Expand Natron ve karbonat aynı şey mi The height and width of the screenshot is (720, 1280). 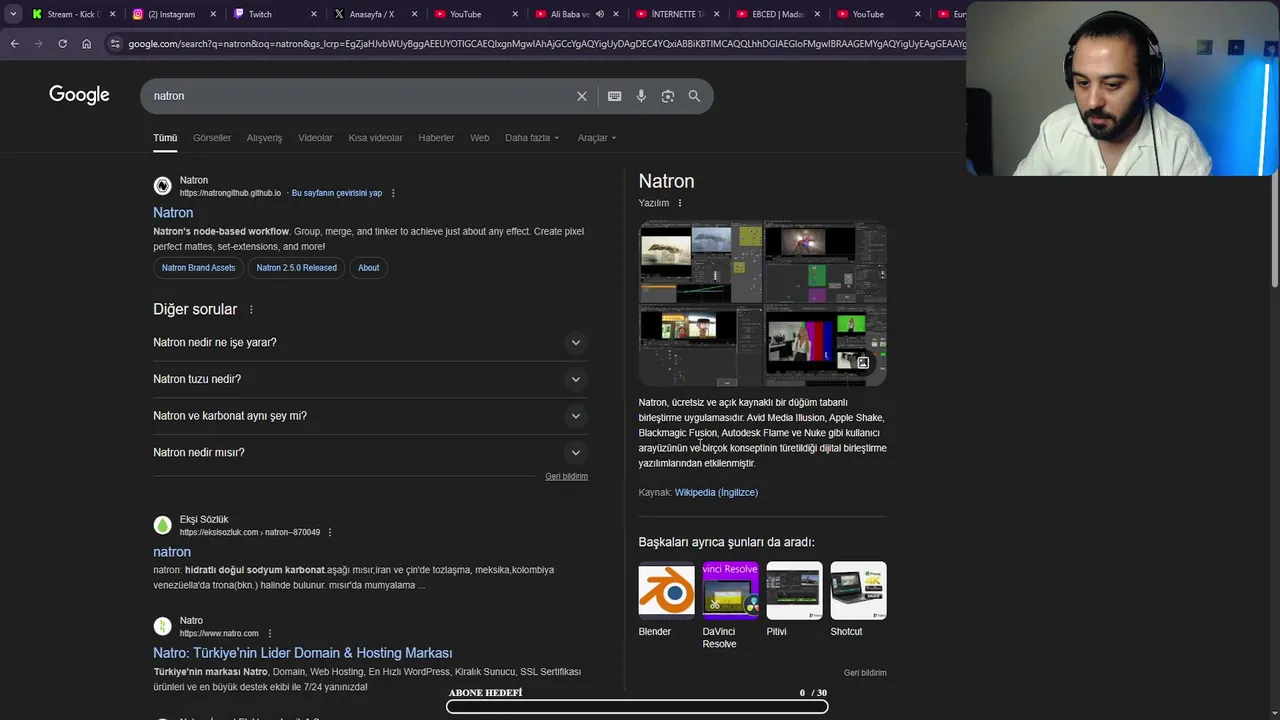pos(370,416)
